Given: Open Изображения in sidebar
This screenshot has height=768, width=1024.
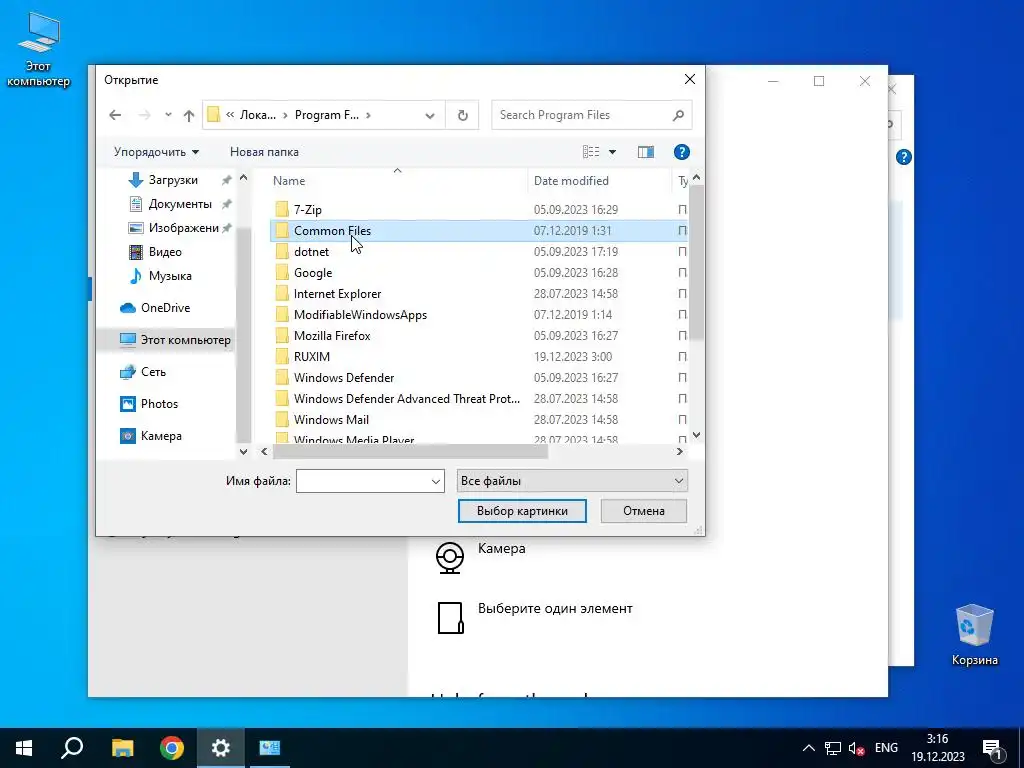Looking at the screenshot, I should coord(183,228).
